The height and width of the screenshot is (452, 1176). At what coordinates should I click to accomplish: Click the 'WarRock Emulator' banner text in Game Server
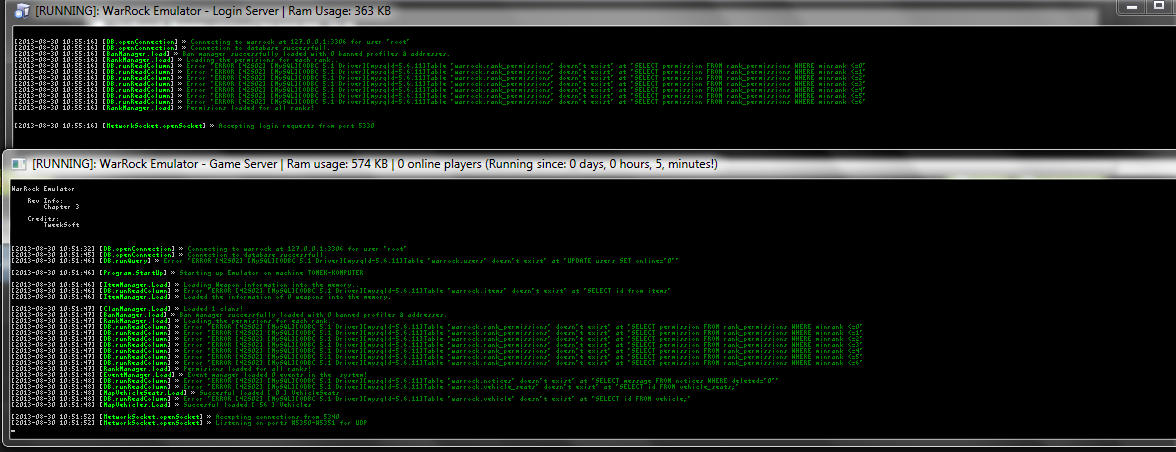click(43, 189)
